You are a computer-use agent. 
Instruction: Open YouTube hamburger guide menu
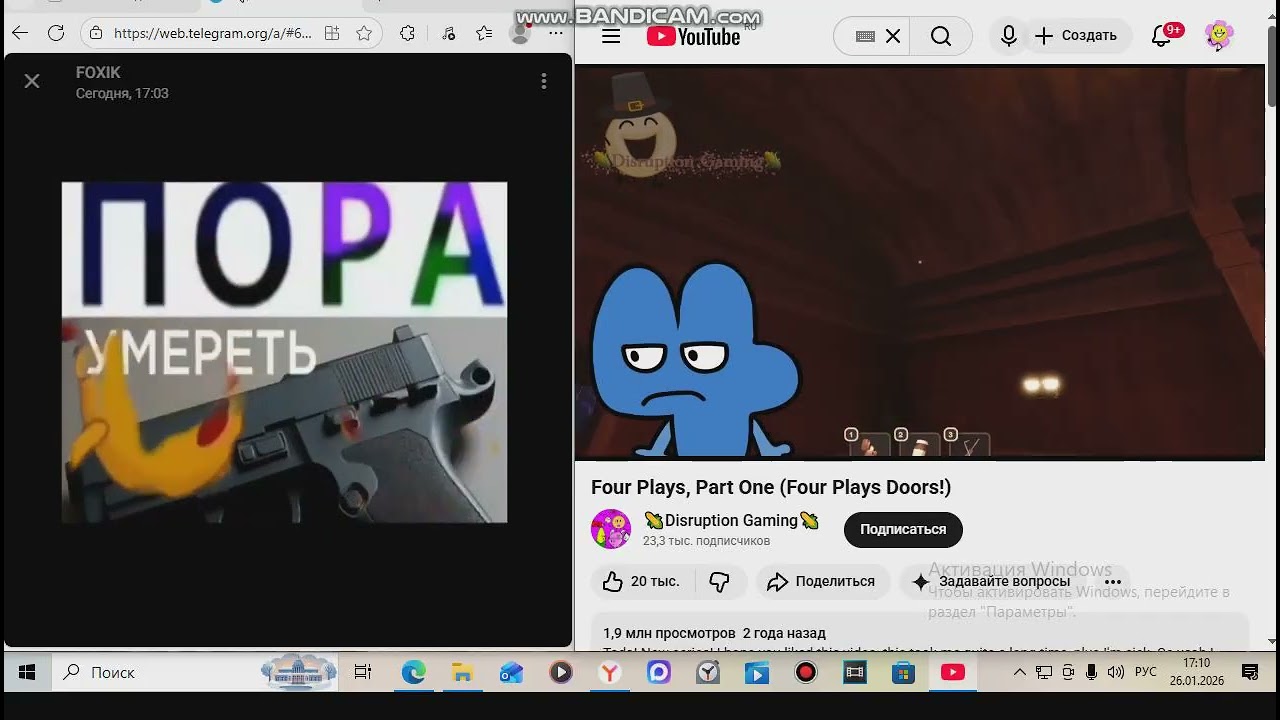click(x=611, y=37)
